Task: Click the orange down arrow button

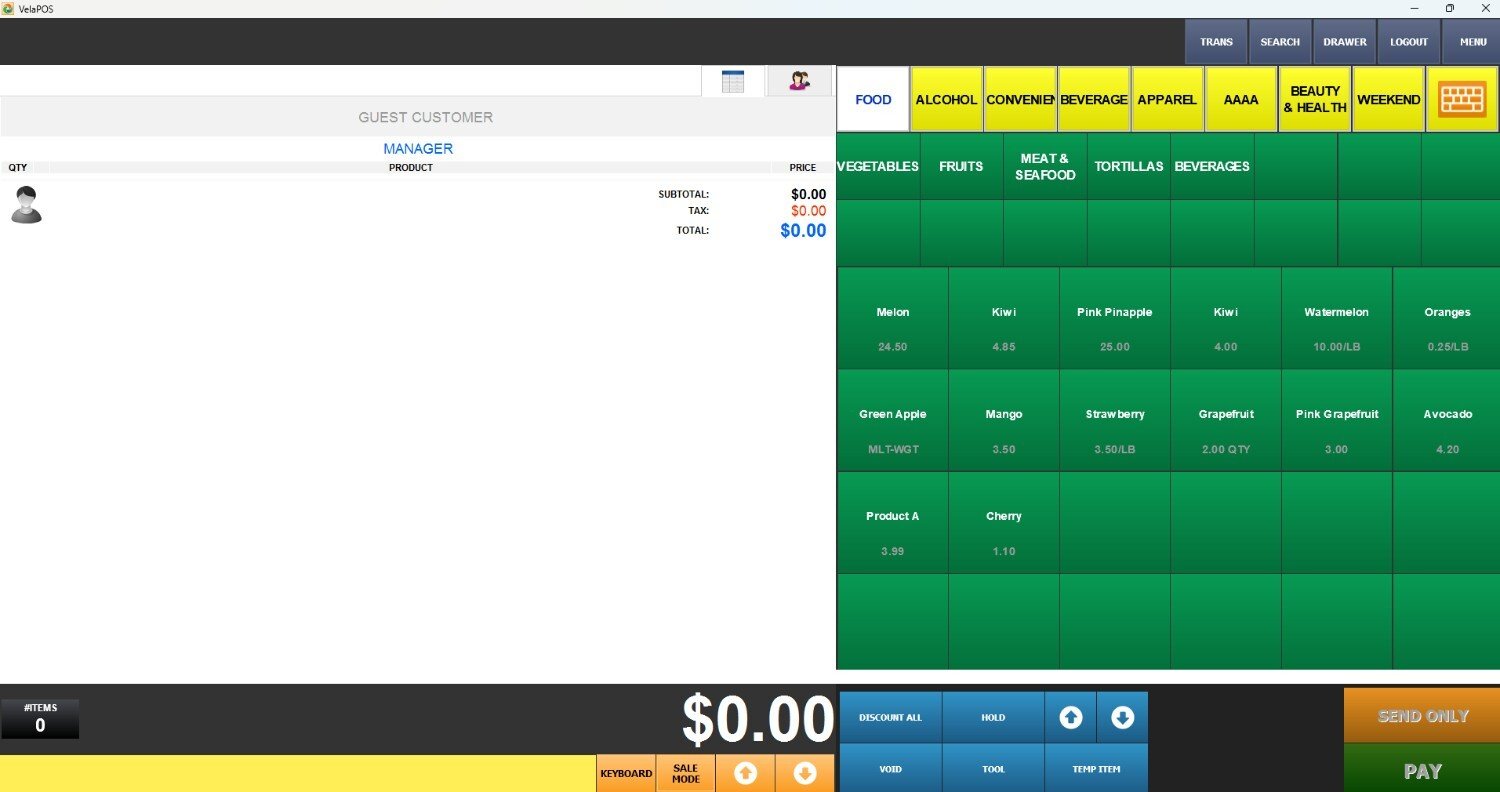Action: pyautogui.click(x=805, y=773)
